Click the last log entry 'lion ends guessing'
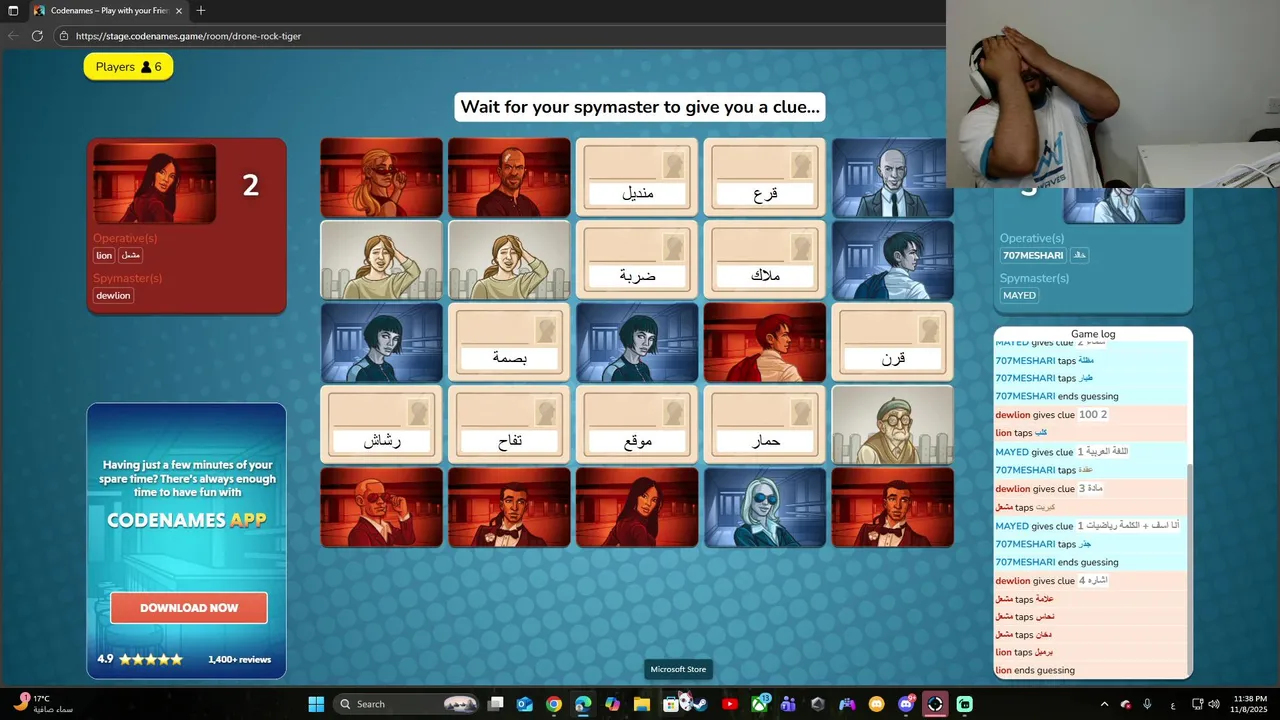The height and width of the screenshot is (720, 1280). coord(1090,670)
